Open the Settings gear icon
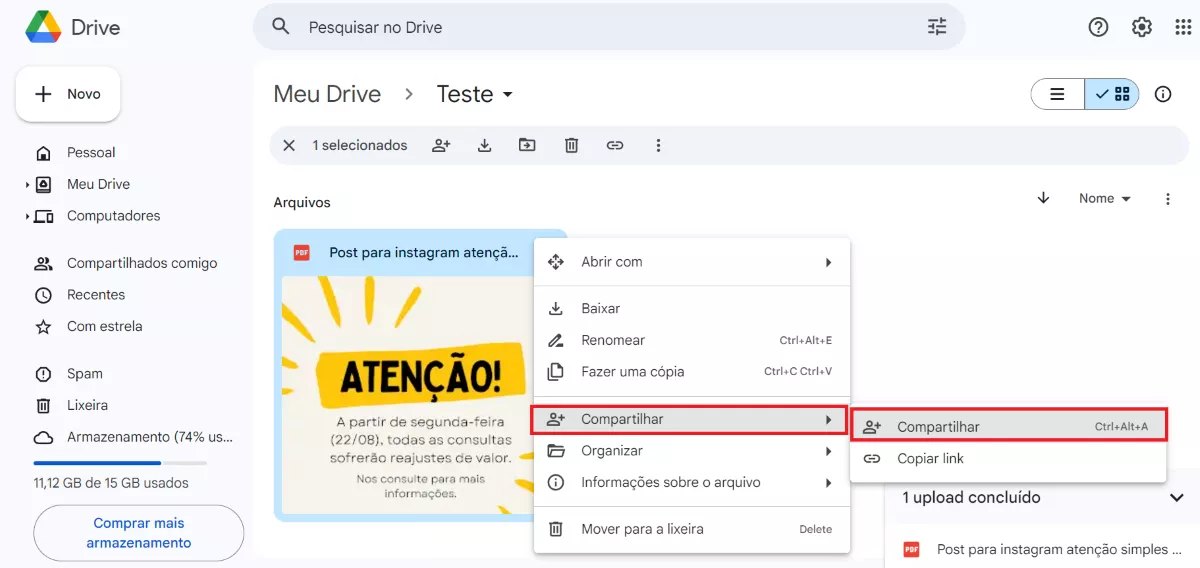Viewport: 1200px width, 568px height. tap(1142, 27)
